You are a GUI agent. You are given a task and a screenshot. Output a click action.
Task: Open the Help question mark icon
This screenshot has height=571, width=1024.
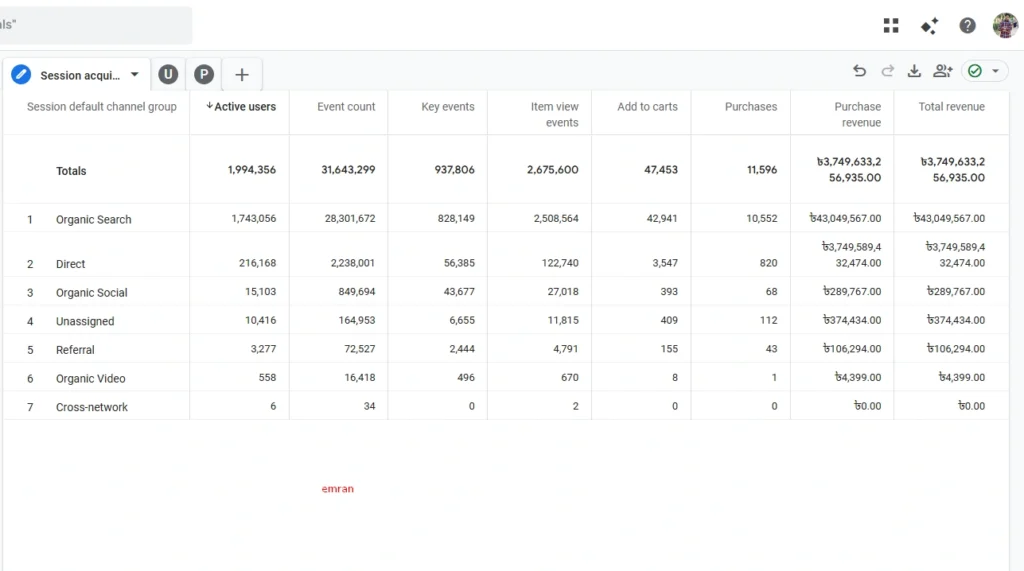(x=967, y=26)
